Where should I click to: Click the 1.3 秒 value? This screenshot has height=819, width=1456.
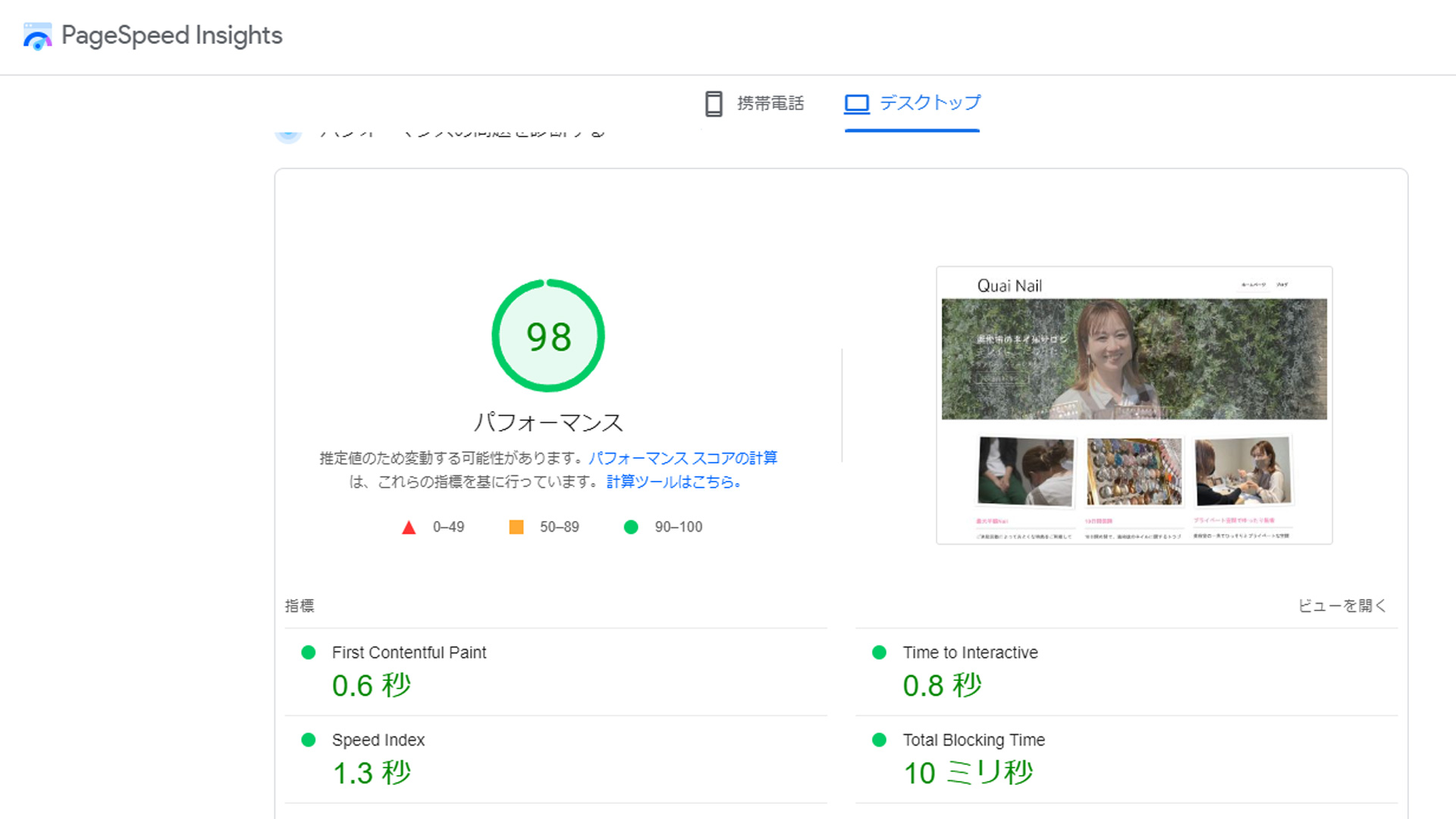(372, 773)
